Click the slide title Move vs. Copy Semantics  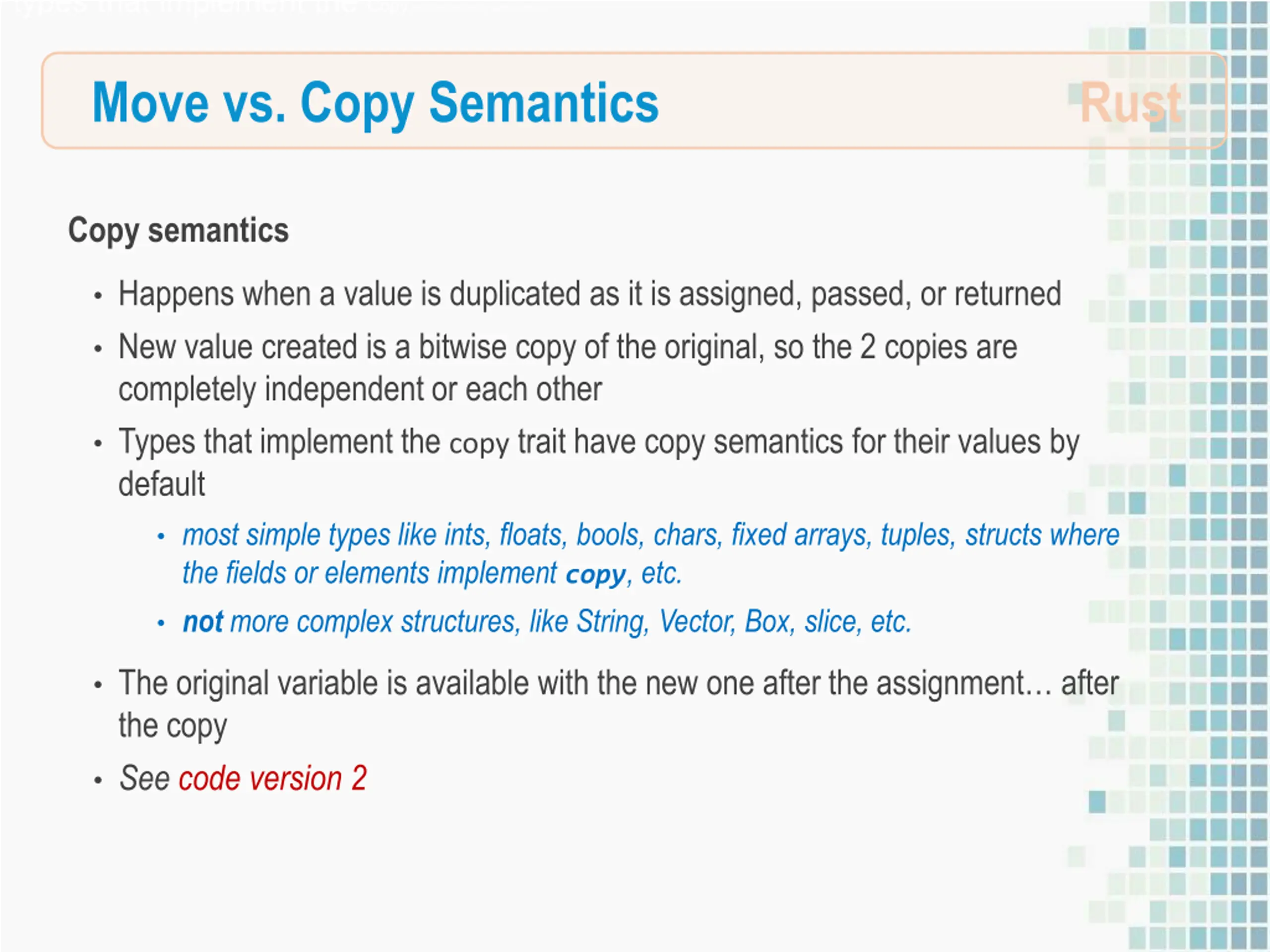tap(376, 103)
